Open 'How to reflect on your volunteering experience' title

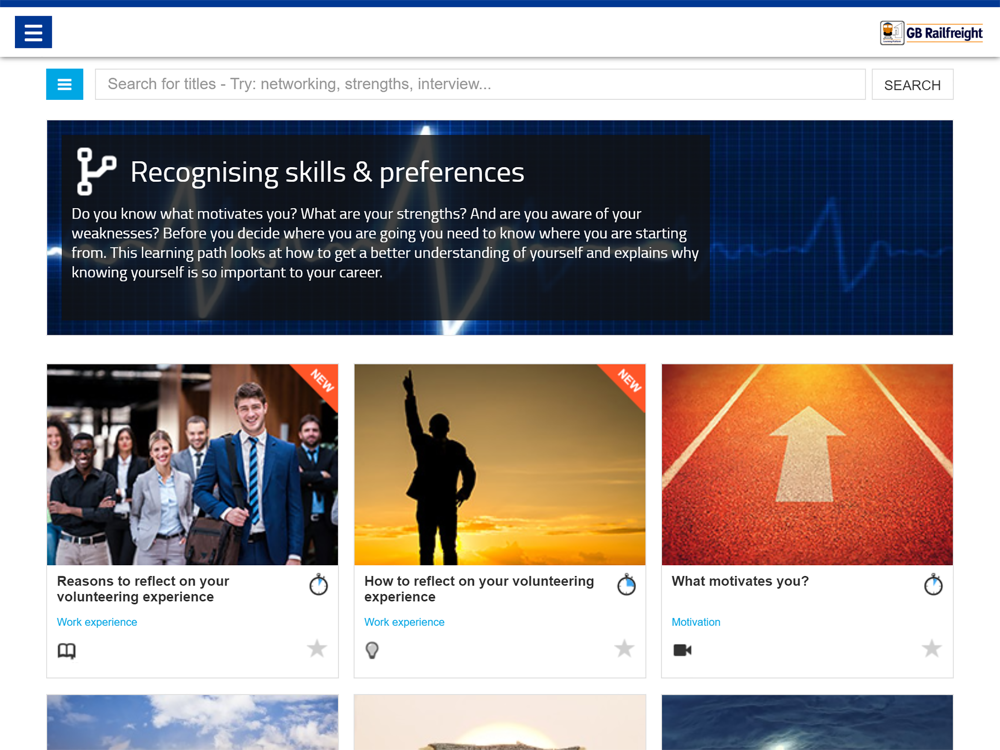point(479,589)
